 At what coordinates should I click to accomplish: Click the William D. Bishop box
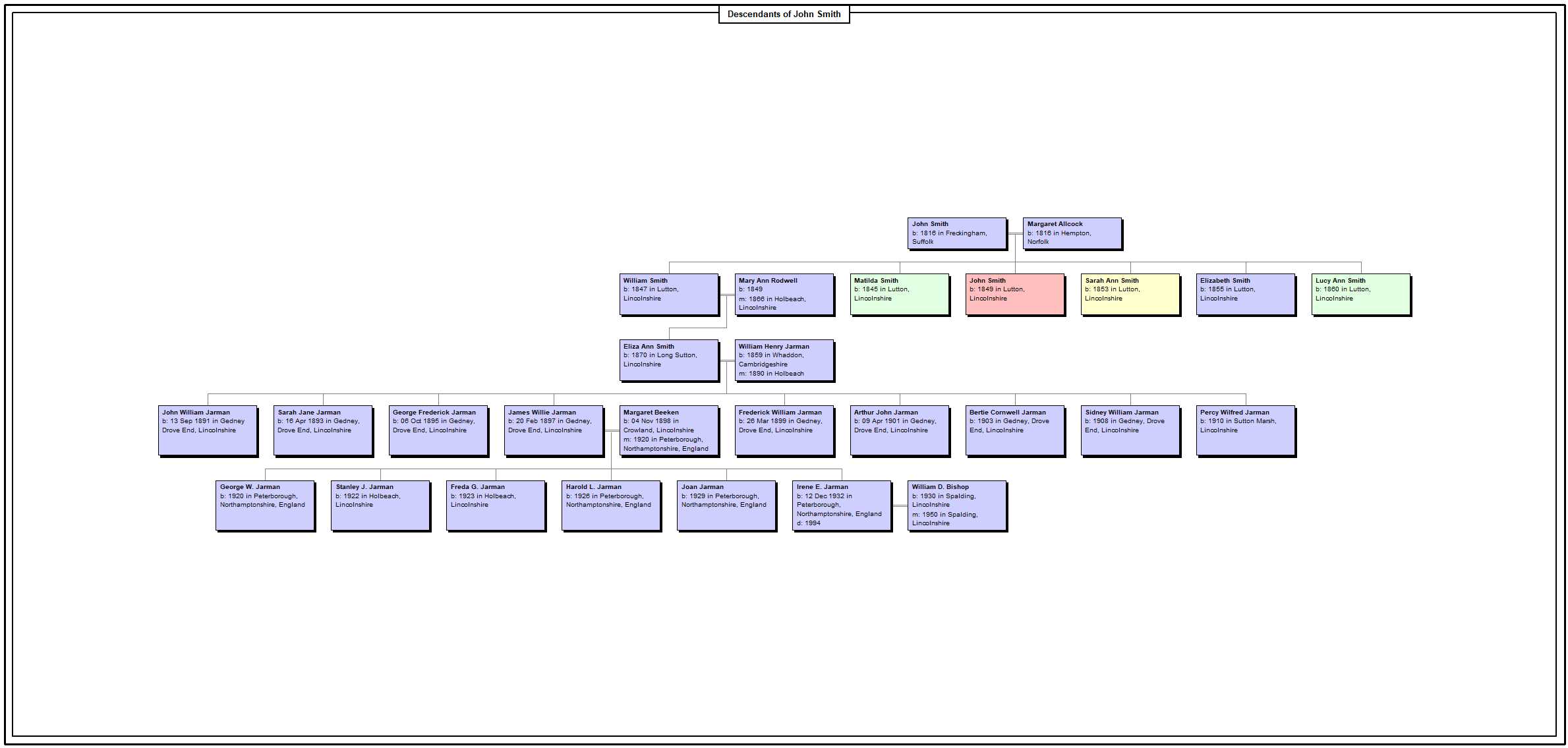point(957,505)
